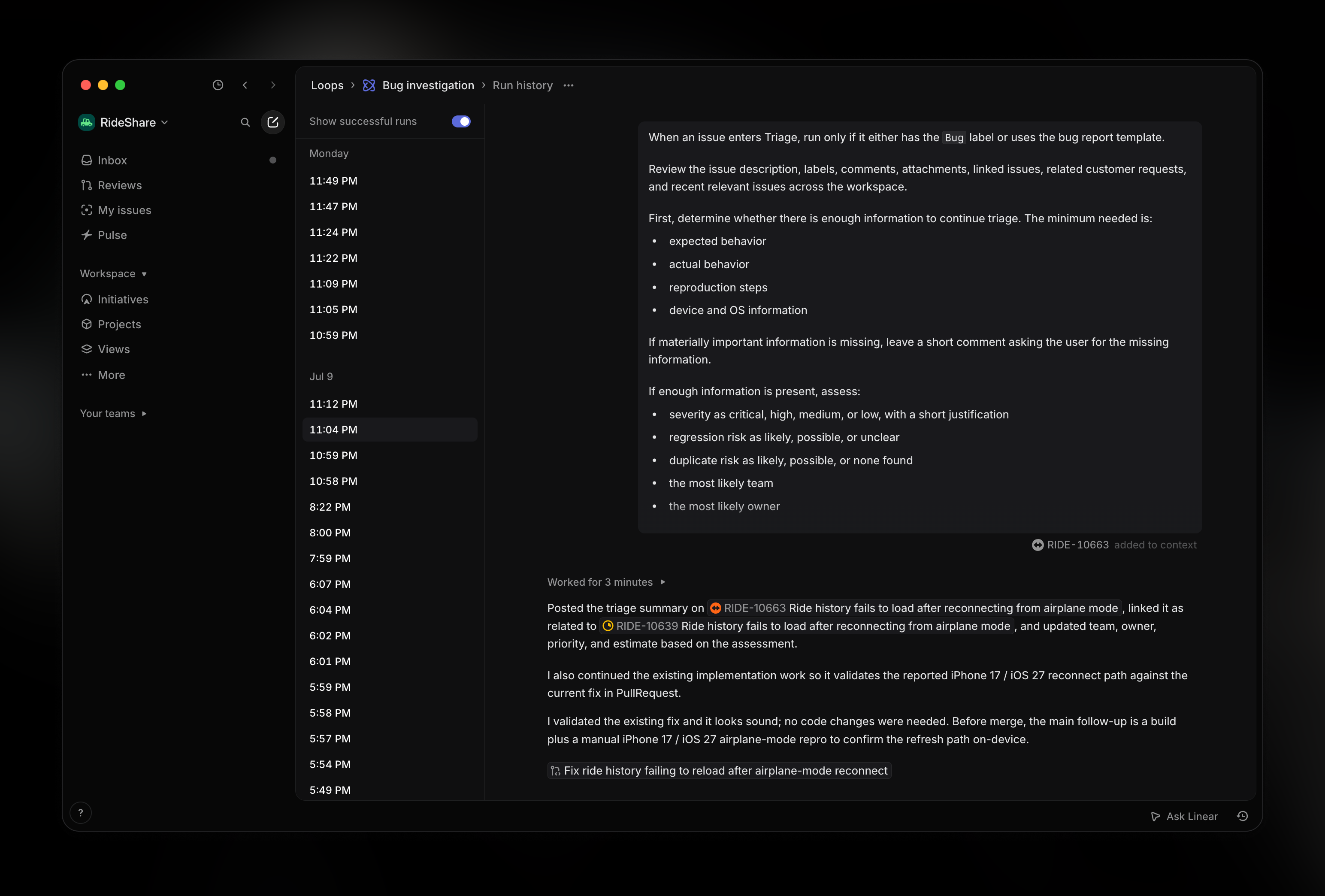
Task: Open Inbox in the sidebar
Action: click(178, 160)
